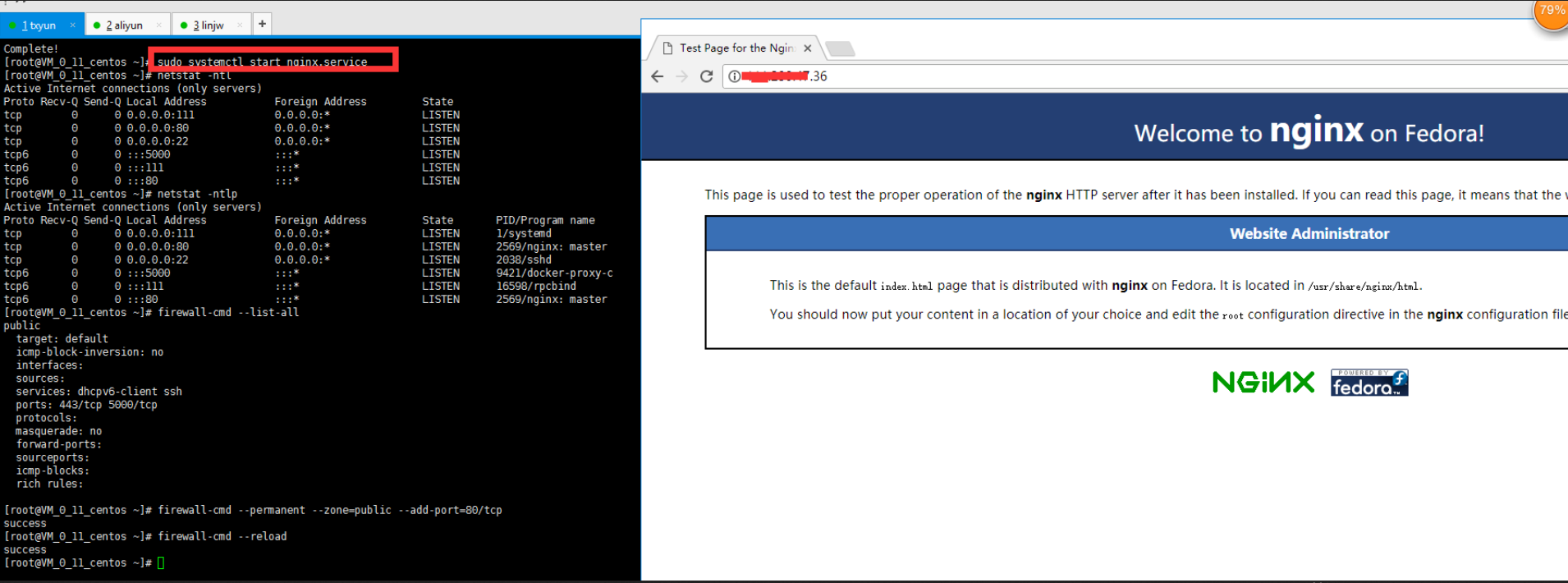The image size is (1568, 583).
Task: Close the 3 linjw terminal tab
Action: pos(240,25)
